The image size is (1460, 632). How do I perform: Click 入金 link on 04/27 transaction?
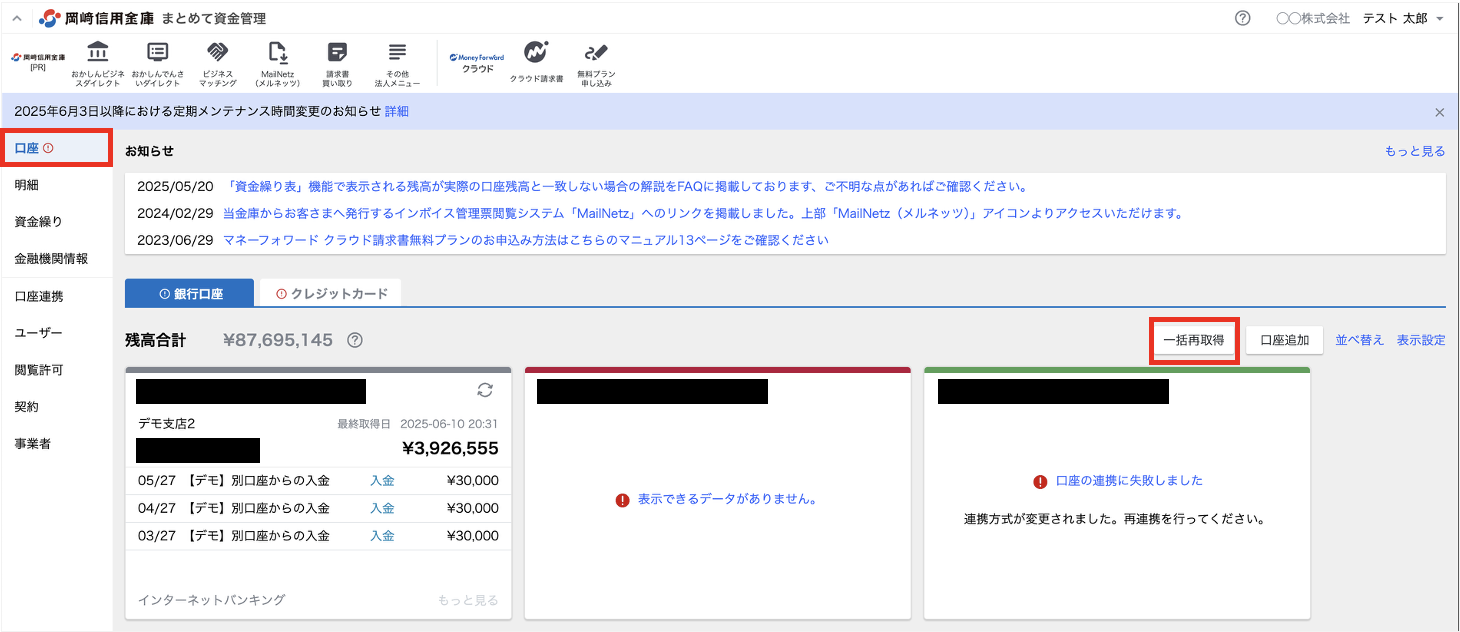pyautogui.click(x=382, y=508)
